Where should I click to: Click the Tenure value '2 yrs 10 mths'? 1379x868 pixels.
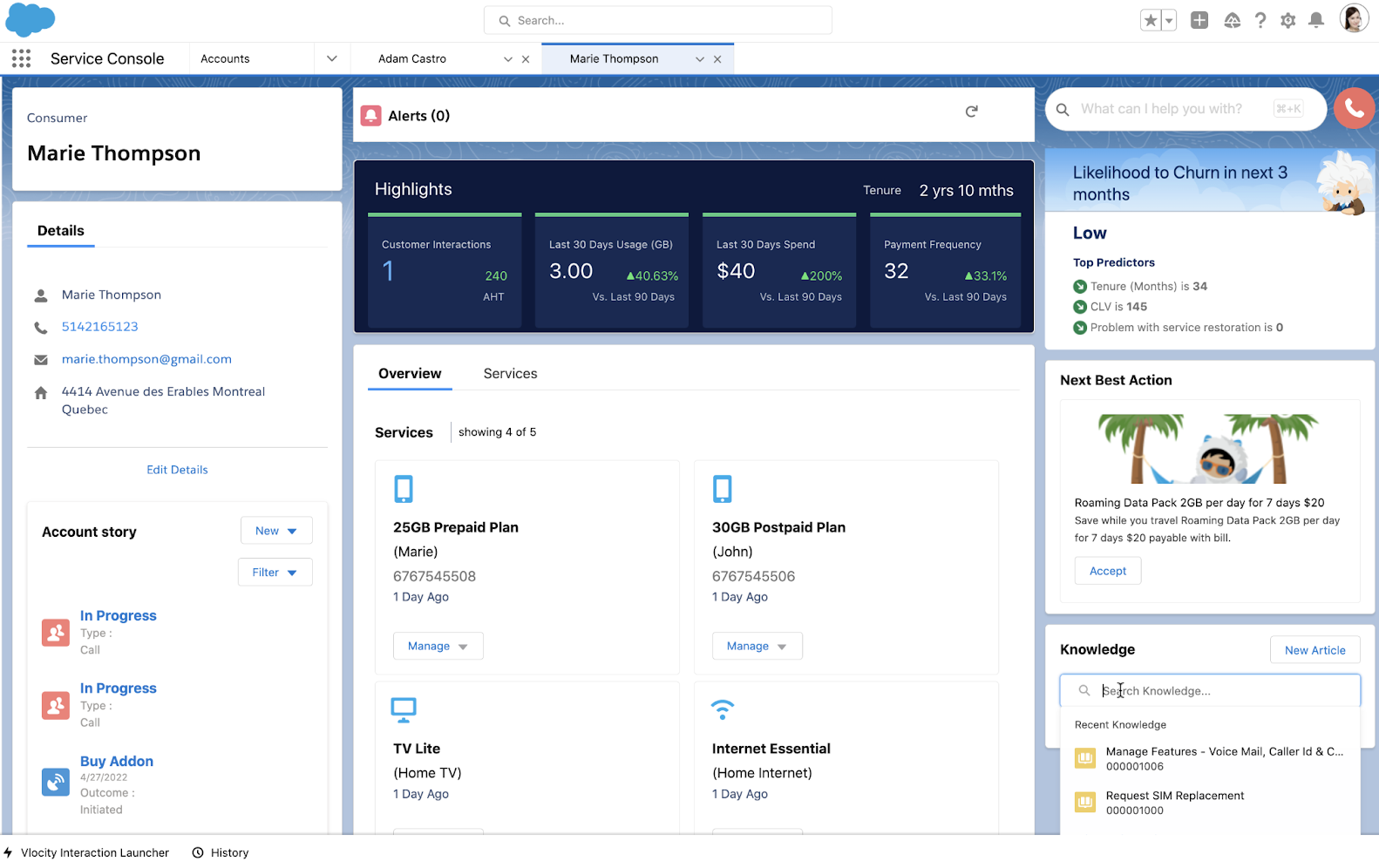pos(967,191)
